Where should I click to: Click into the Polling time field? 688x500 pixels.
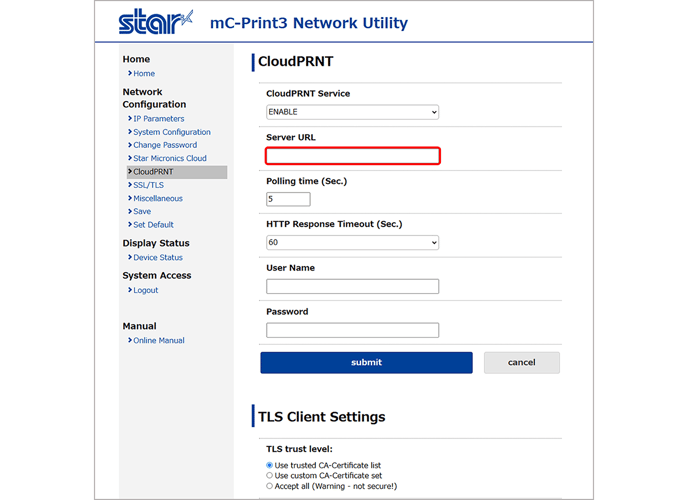[x=288, y=199]
